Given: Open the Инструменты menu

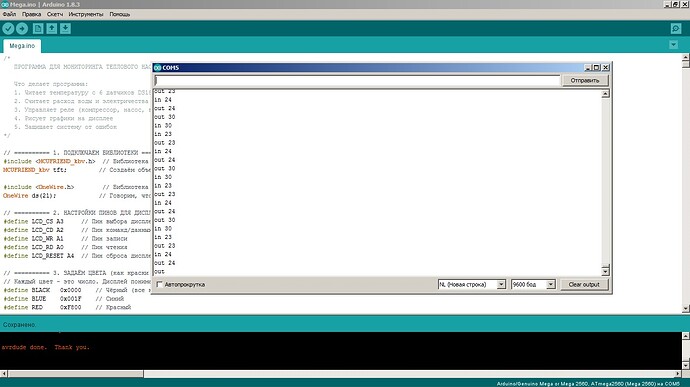Looking at the screenshot, I should (x=86, y=14).
